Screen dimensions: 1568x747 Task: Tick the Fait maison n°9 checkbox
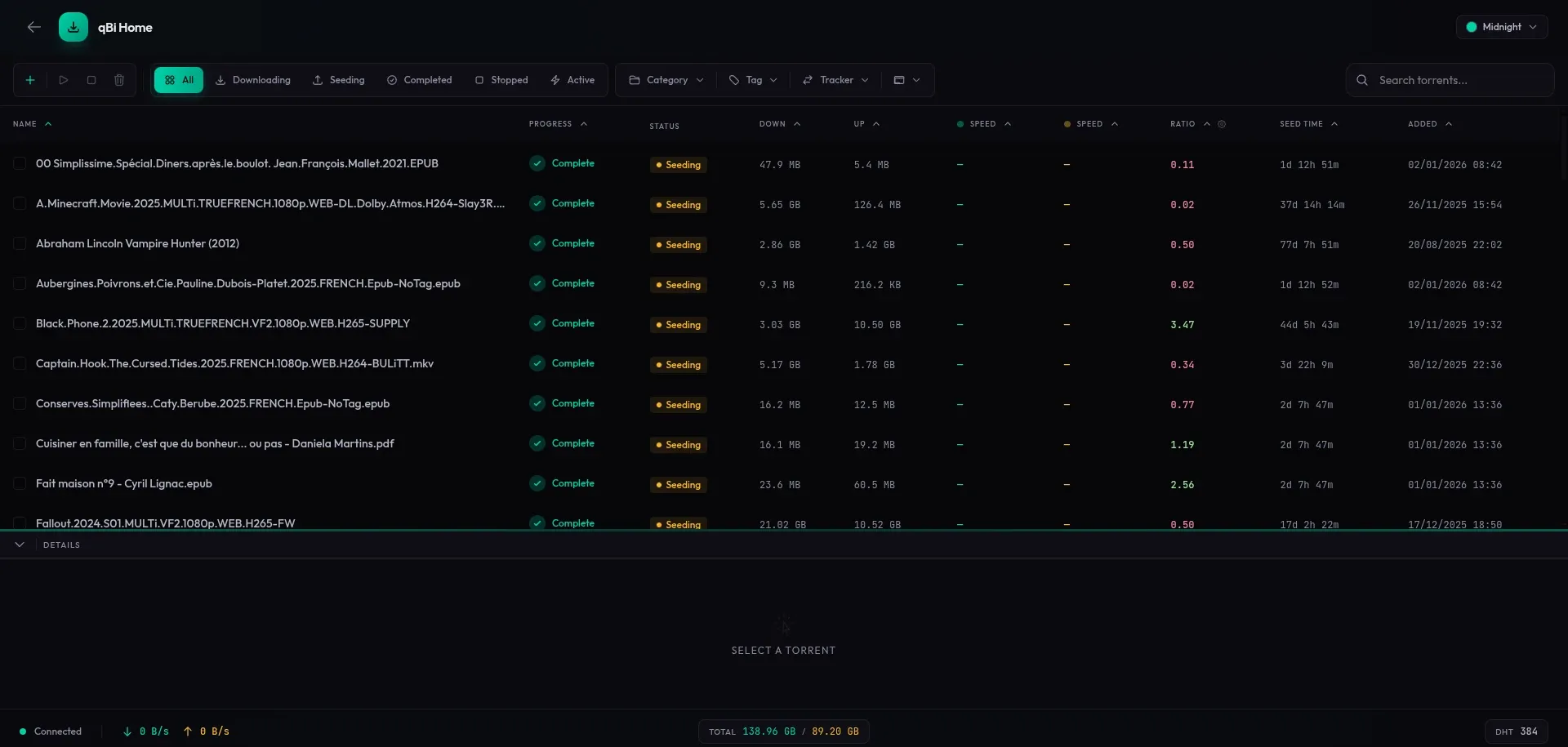tap(20, 483)
